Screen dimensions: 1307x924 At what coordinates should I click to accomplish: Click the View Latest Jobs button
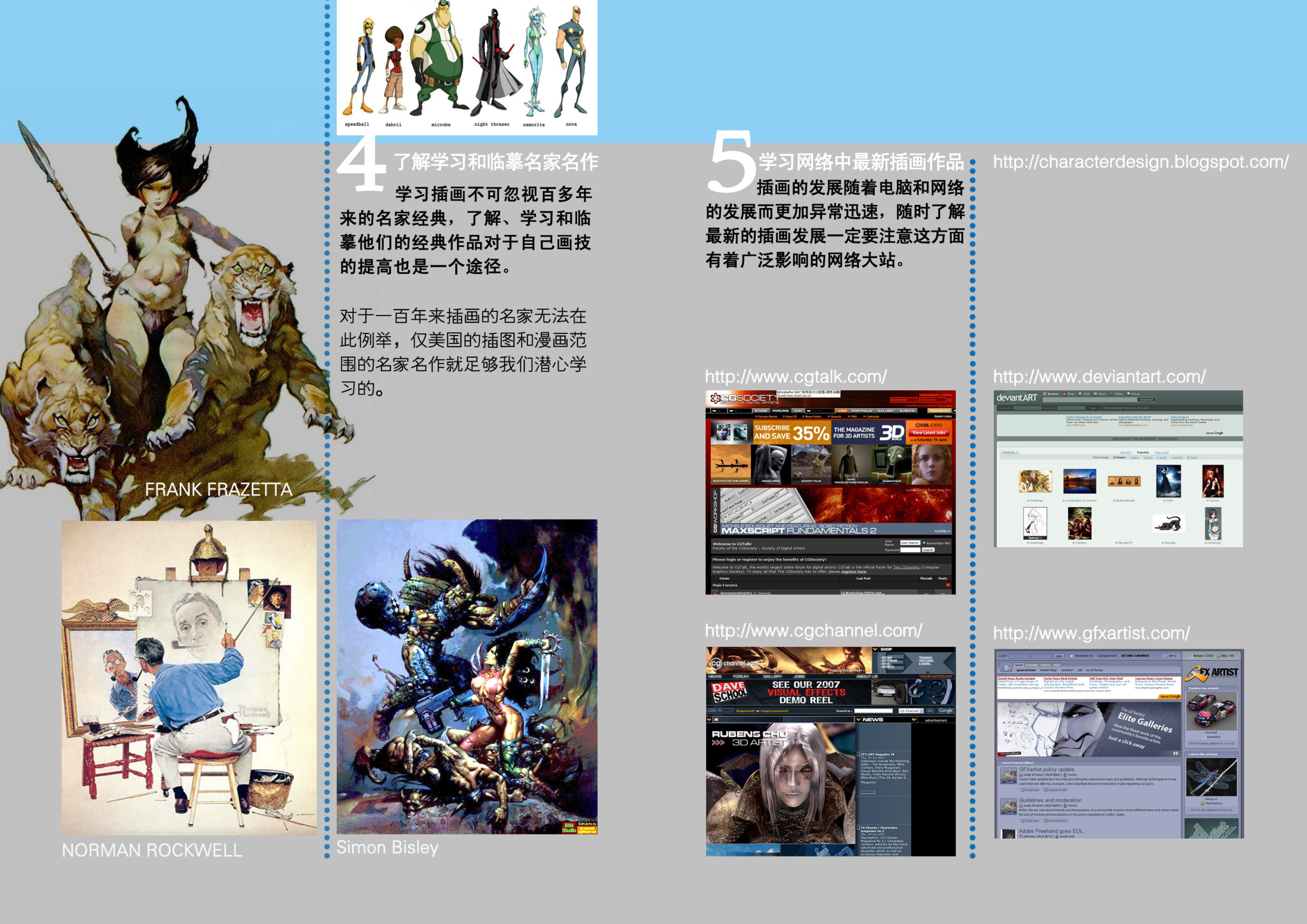coord(929,433)
